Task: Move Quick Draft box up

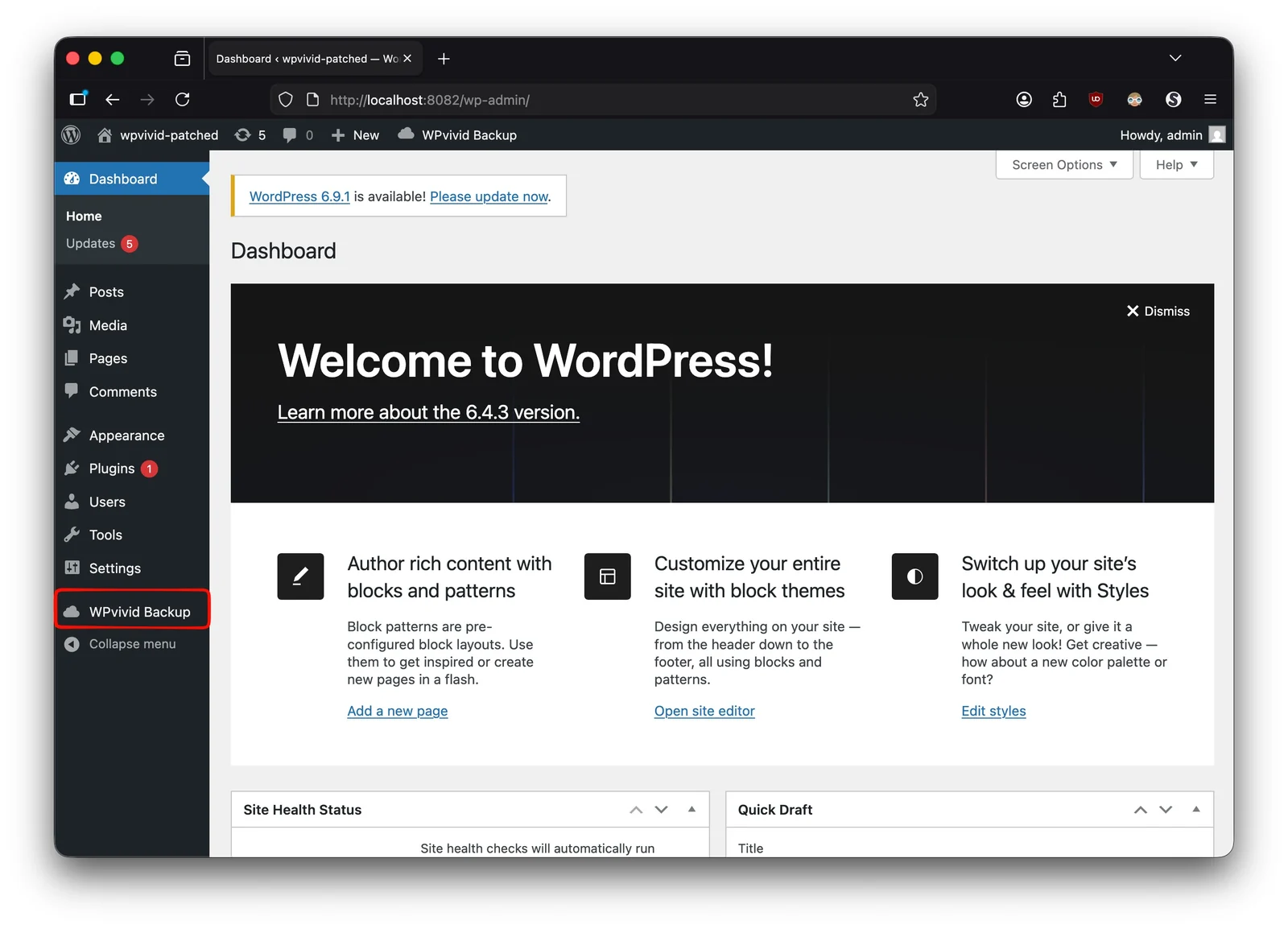Action: coord(1141,810)
